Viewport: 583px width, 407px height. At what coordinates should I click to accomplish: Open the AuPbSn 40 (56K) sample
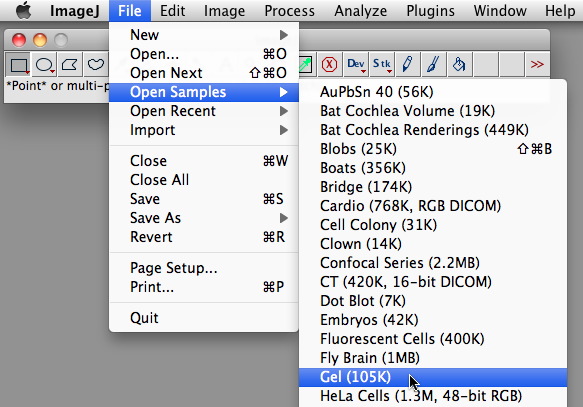click(433, 92)
